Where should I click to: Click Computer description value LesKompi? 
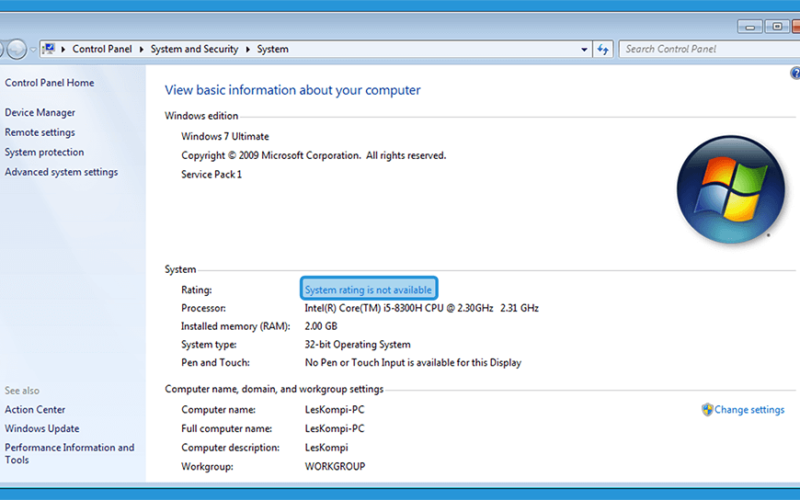point(327,447)
